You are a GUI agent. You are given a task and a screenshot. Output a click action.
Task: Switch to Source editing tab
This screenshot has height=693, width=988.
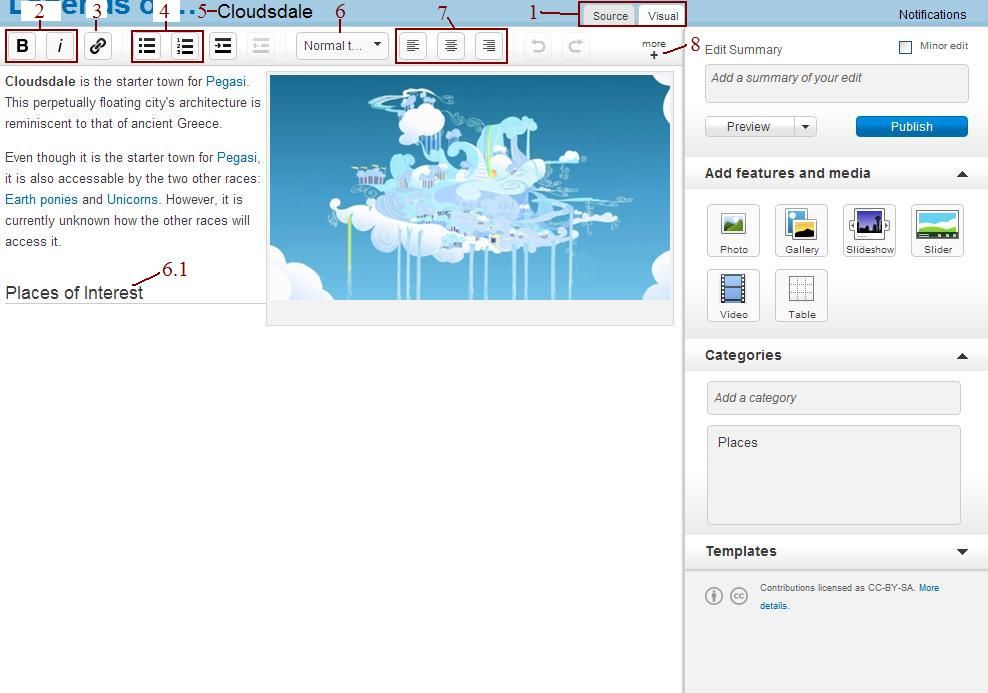point(610,16)
